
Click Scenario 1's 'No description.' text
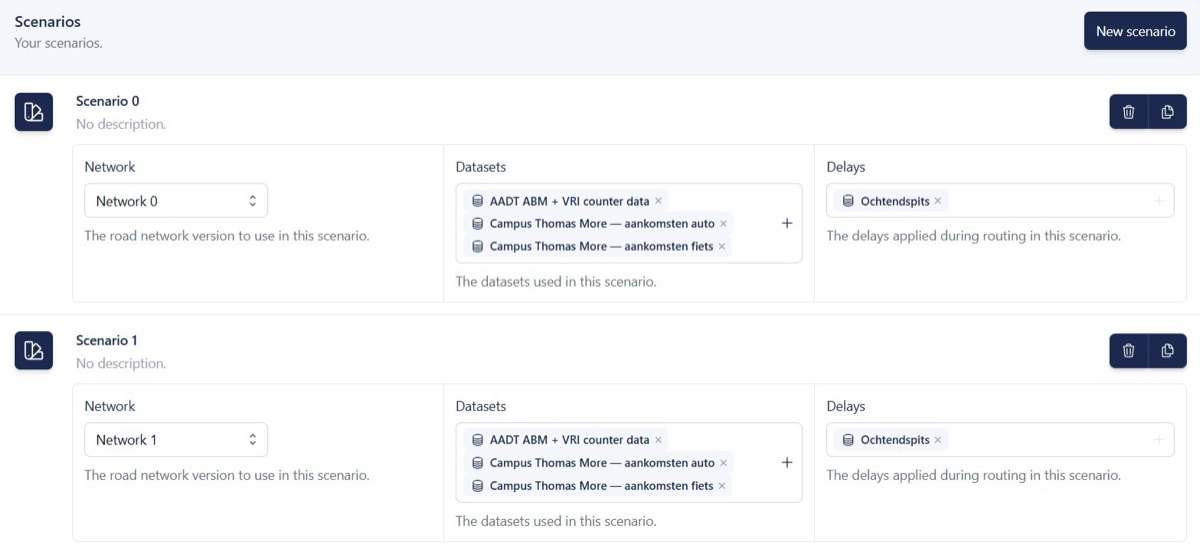[121, 363]
